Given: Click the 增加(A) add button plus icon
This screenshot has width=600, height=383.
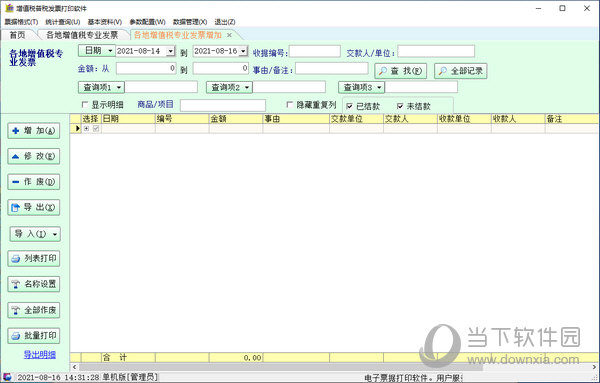Looking at the screenshot, I should pyautogui.click(x=16, y=131).
